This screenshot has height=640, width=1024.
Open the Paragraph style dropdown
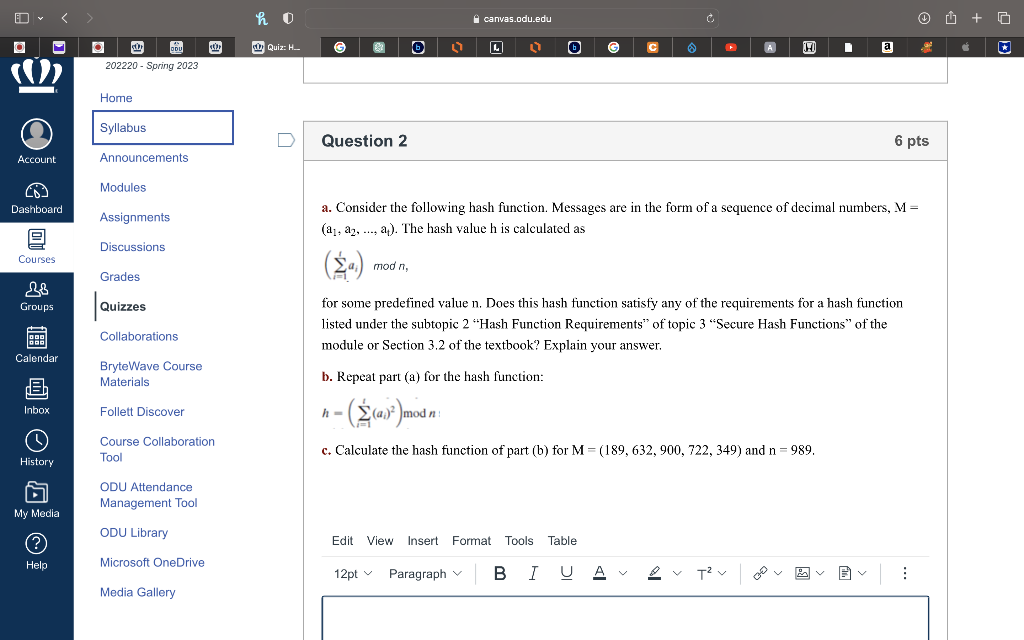point(424,573)
